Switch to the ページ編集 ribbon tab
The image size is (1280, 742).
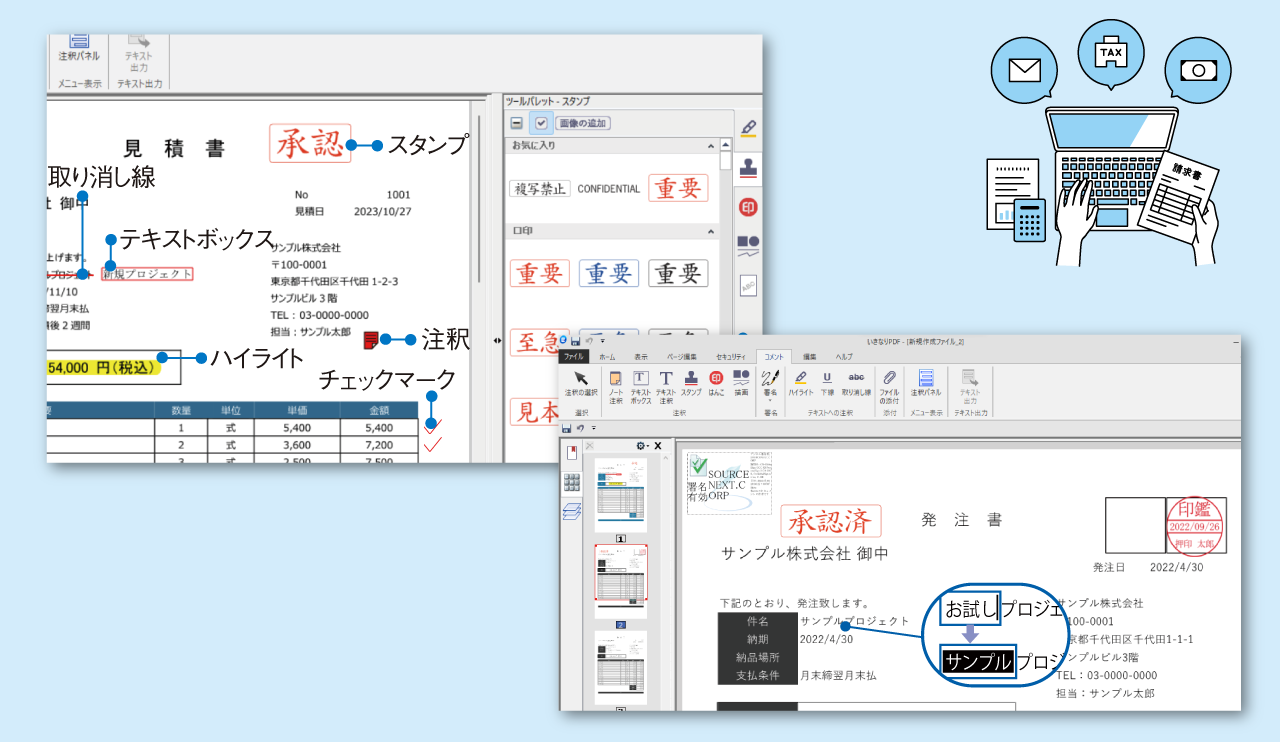point(680,356)
